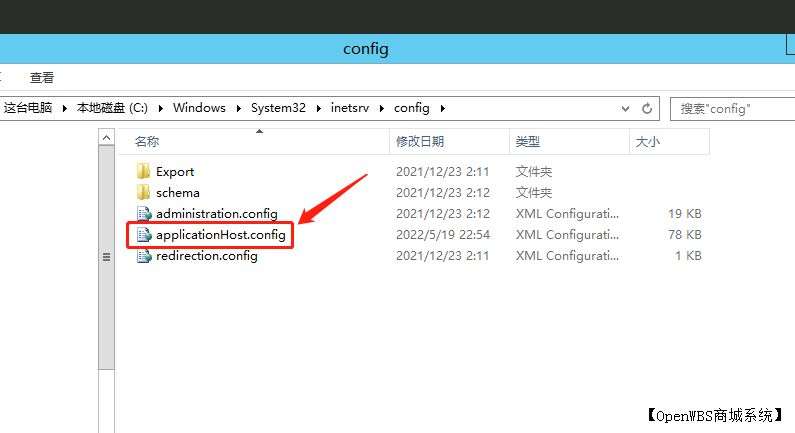This screenshot has height=433, width=795.
Task: Go to 本地磁盘 (C:) in breadcrumb
Action: [112, 108]
